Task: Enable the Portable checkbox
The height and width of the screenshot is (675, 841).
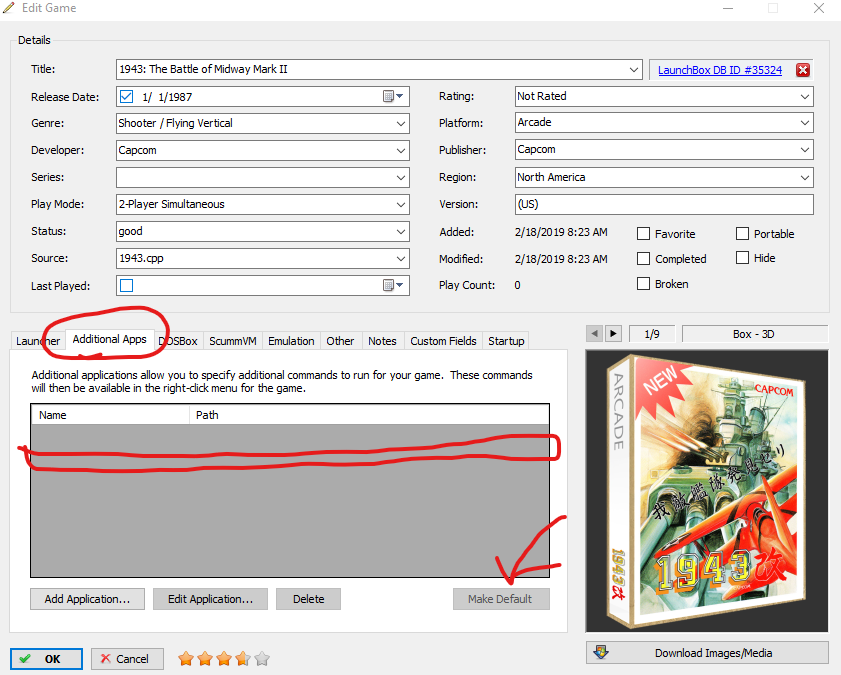Action: [742, 234]
